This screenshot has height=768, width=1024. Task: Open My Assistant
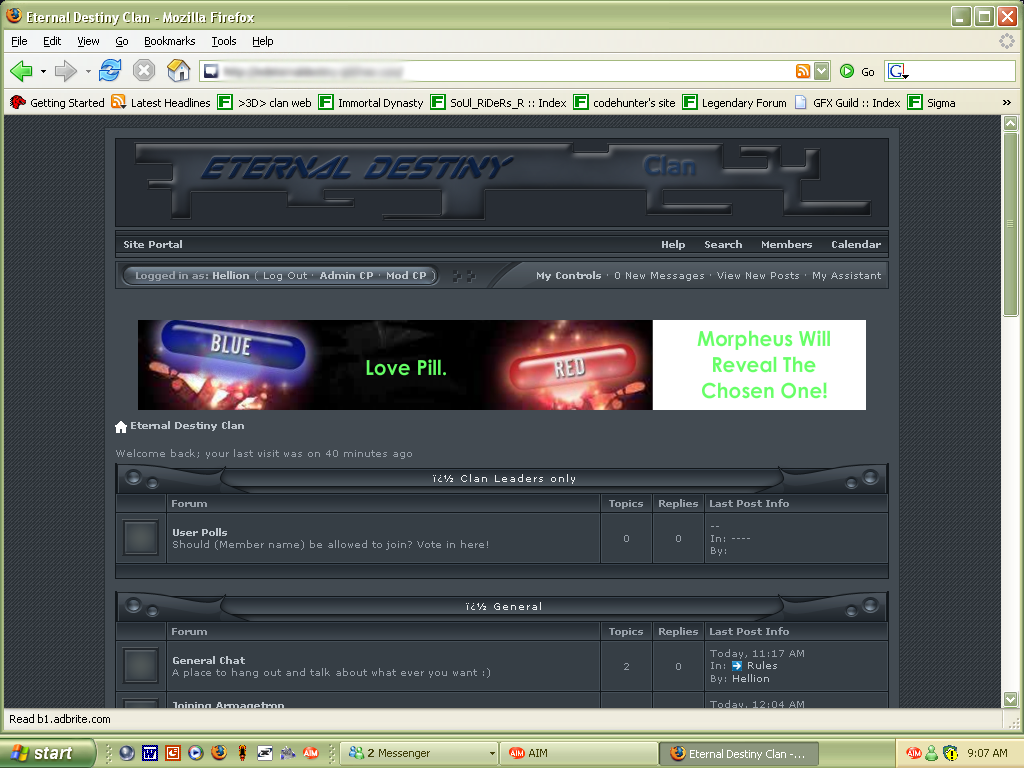pos(846,276)
